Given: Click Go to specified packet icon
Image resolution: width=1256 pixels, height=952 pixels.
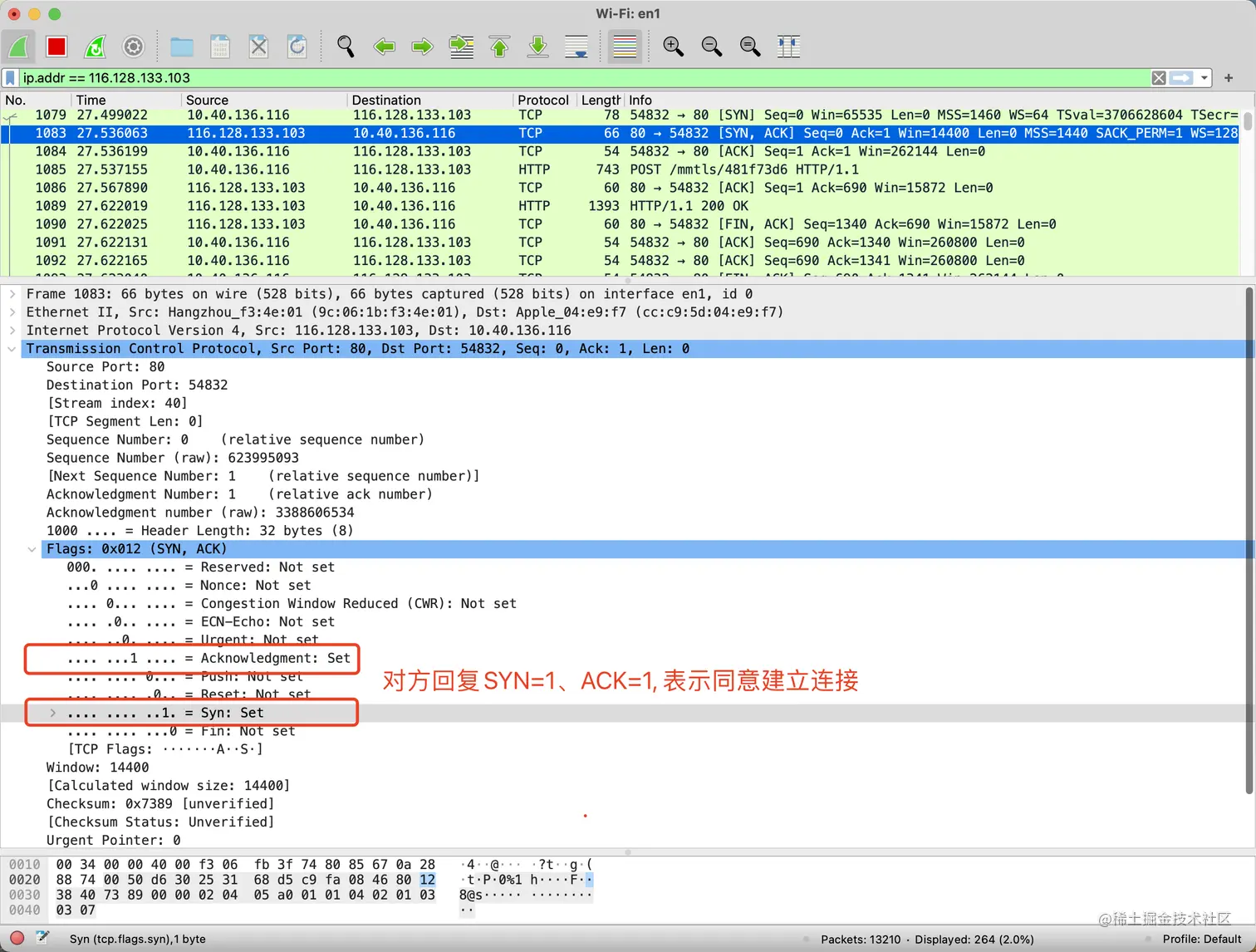Looking at the screenshot, I should tap(461, 47).
